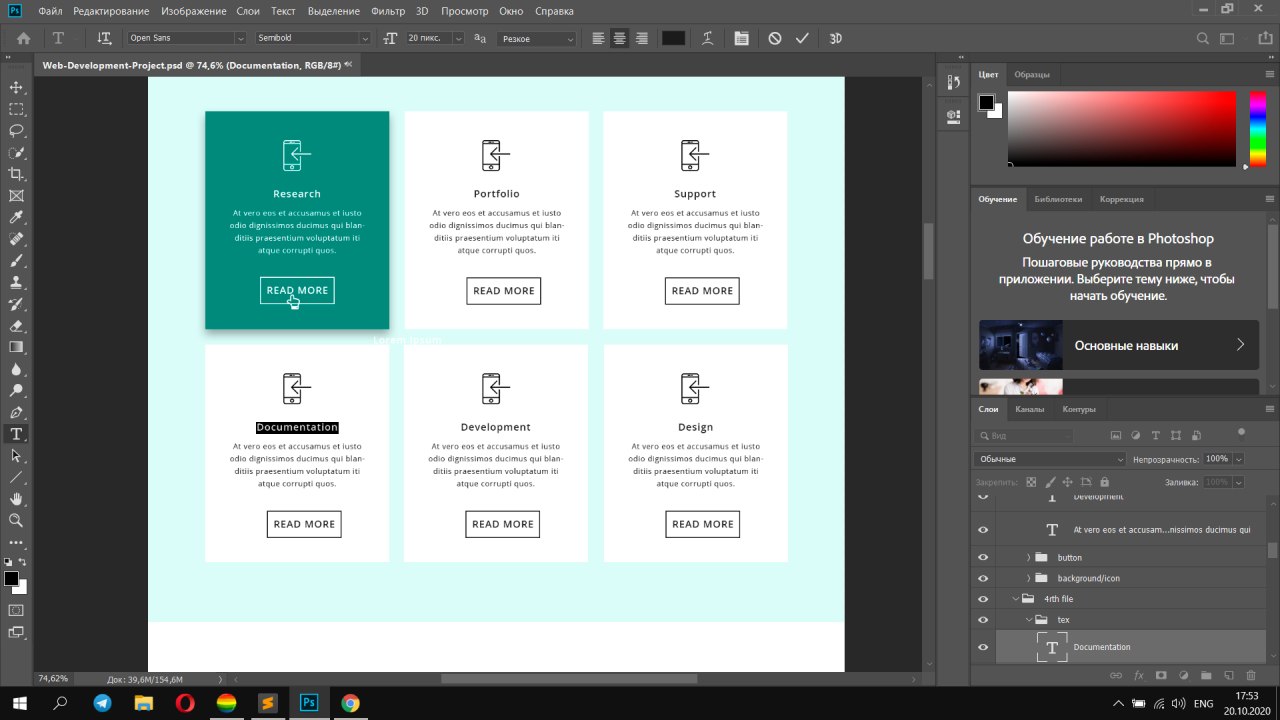Select the Path Selection tool

16,455
